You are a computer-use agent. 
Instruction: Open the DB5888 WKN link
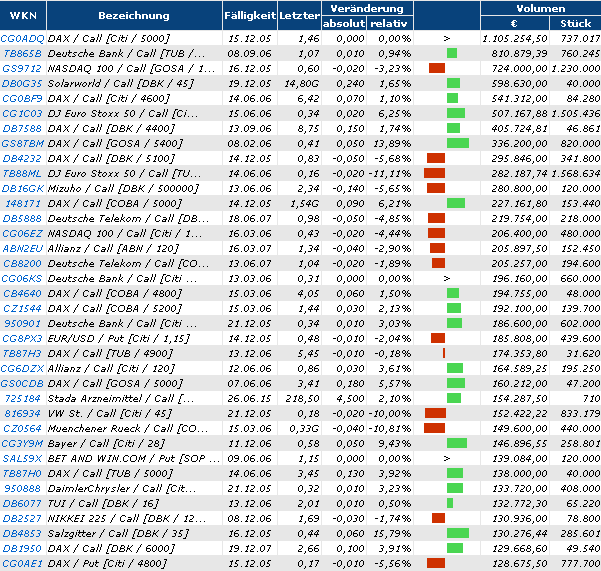point(22,218)
